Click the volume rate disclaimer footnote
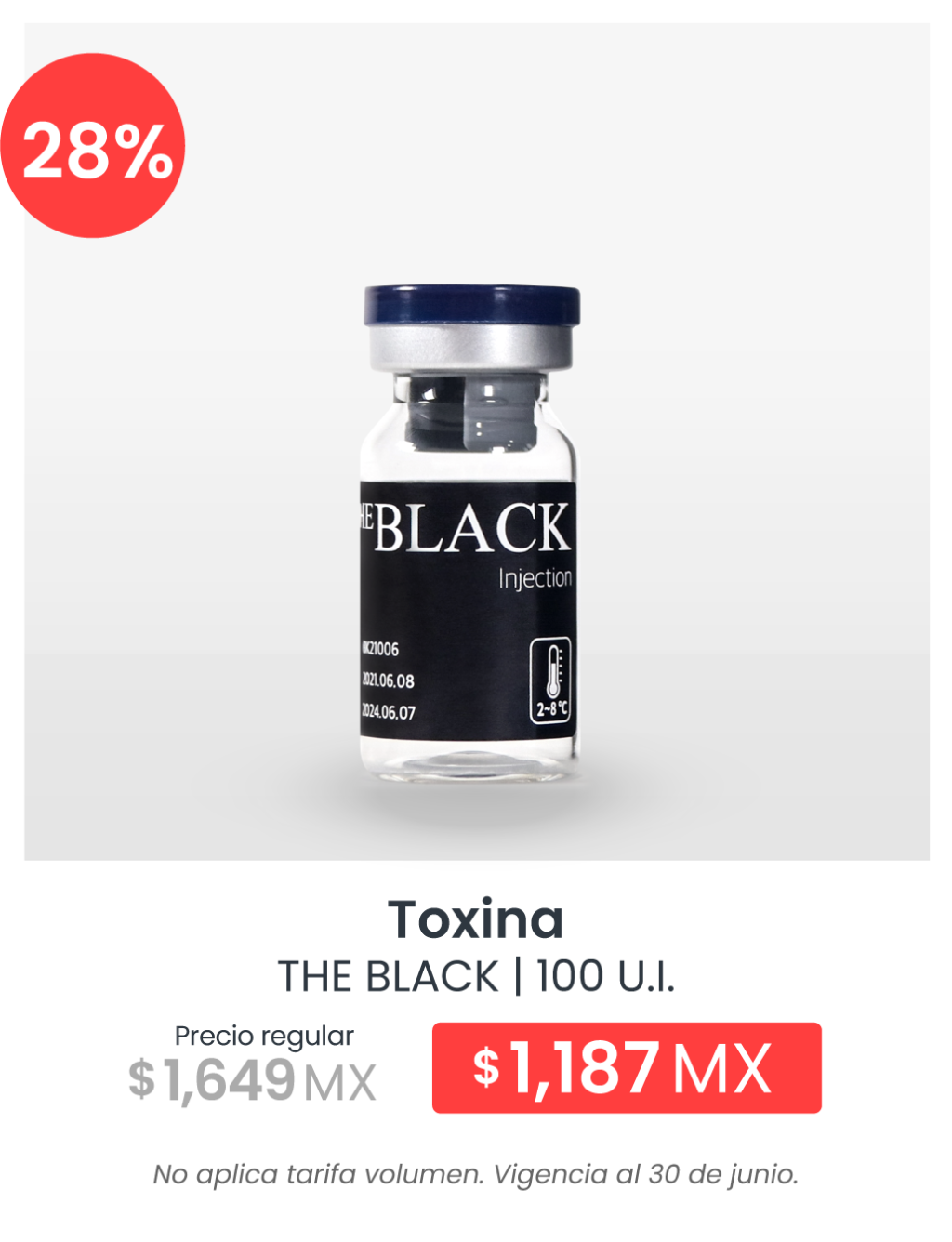The width and height of the screenshot is (952, 1242). point(476,1174)
